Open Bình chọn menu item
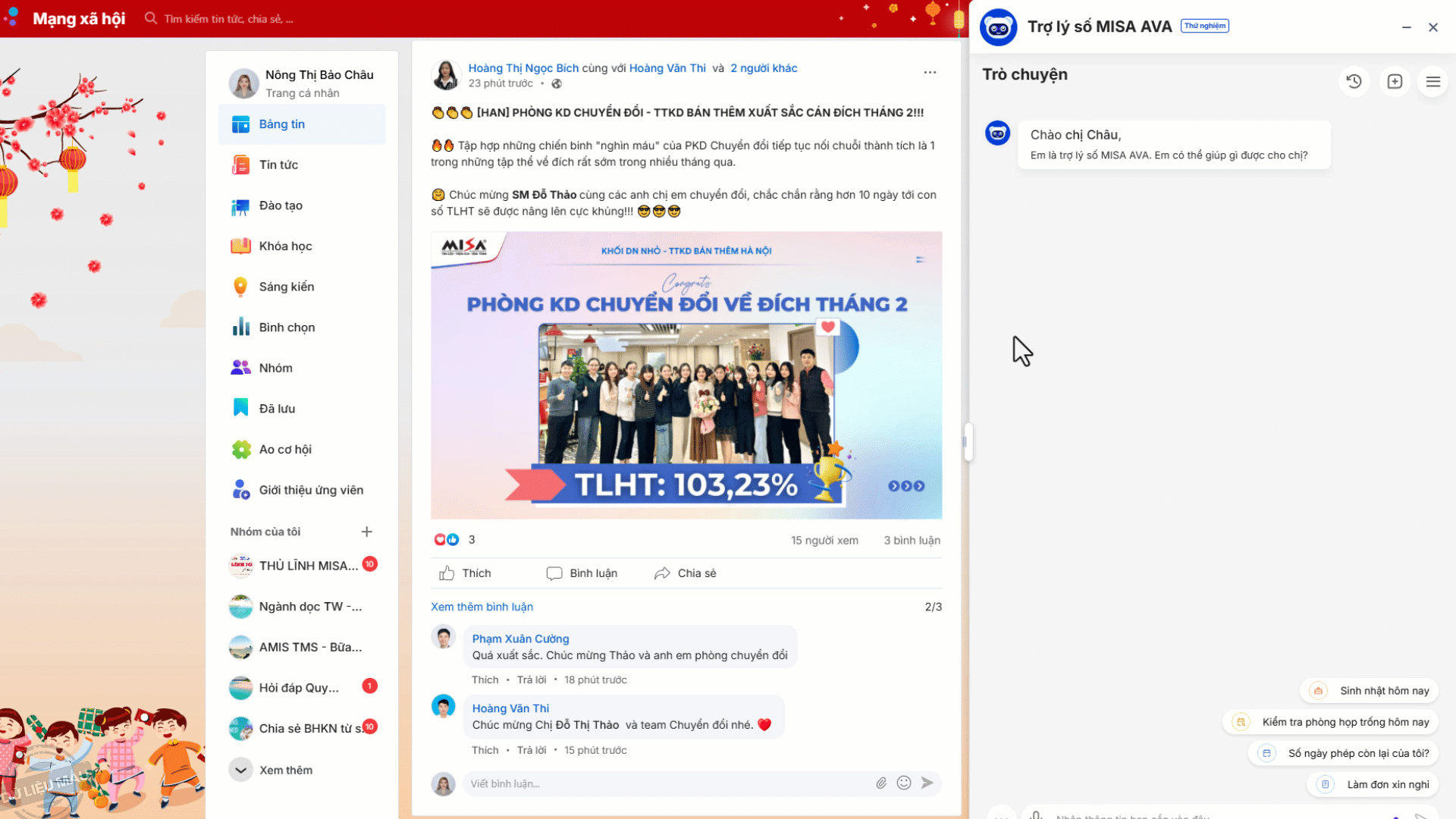Image resolution: width=1456 pixels, height=819 pixels. 302,327
